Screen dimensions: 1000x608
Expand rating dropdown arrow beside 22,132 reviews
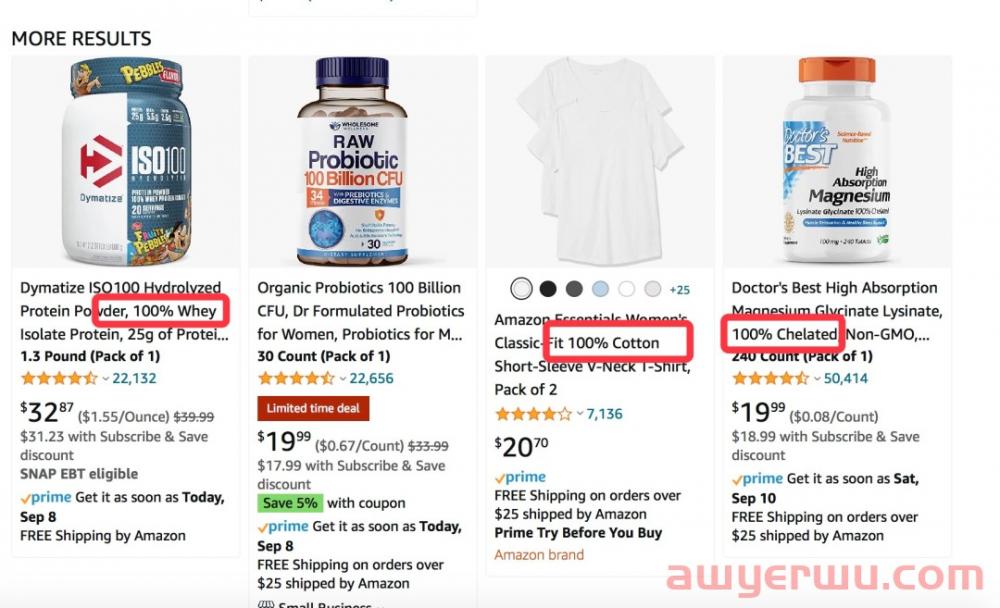[x=105, y=378]
